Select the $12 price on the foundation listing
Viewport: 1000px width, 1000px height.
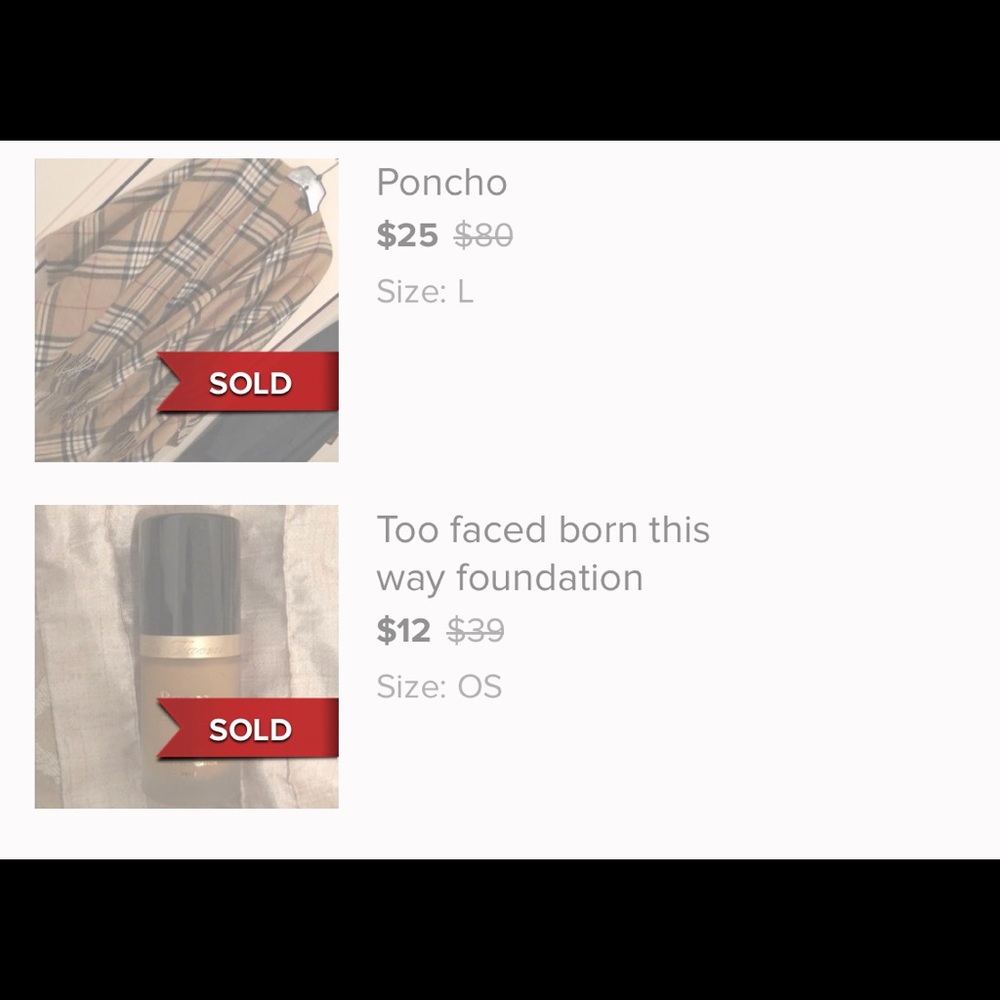click(x=405, y=630)
